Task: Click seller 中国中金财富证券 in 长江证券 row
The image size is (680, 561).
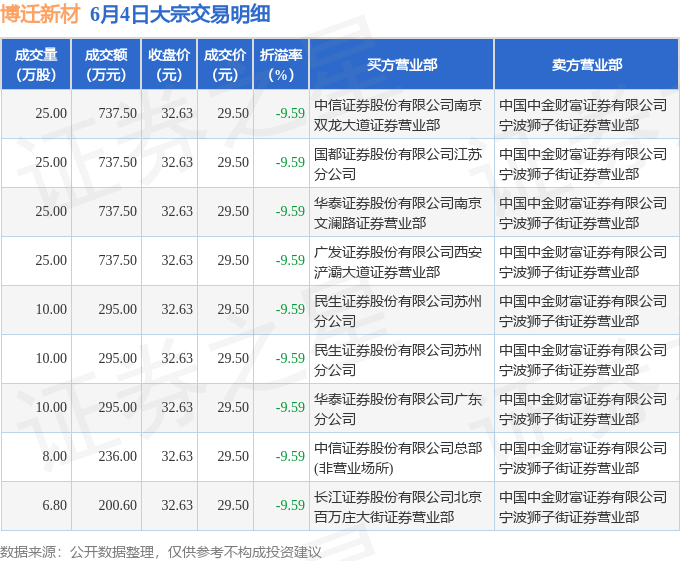Action: point(583,507)
